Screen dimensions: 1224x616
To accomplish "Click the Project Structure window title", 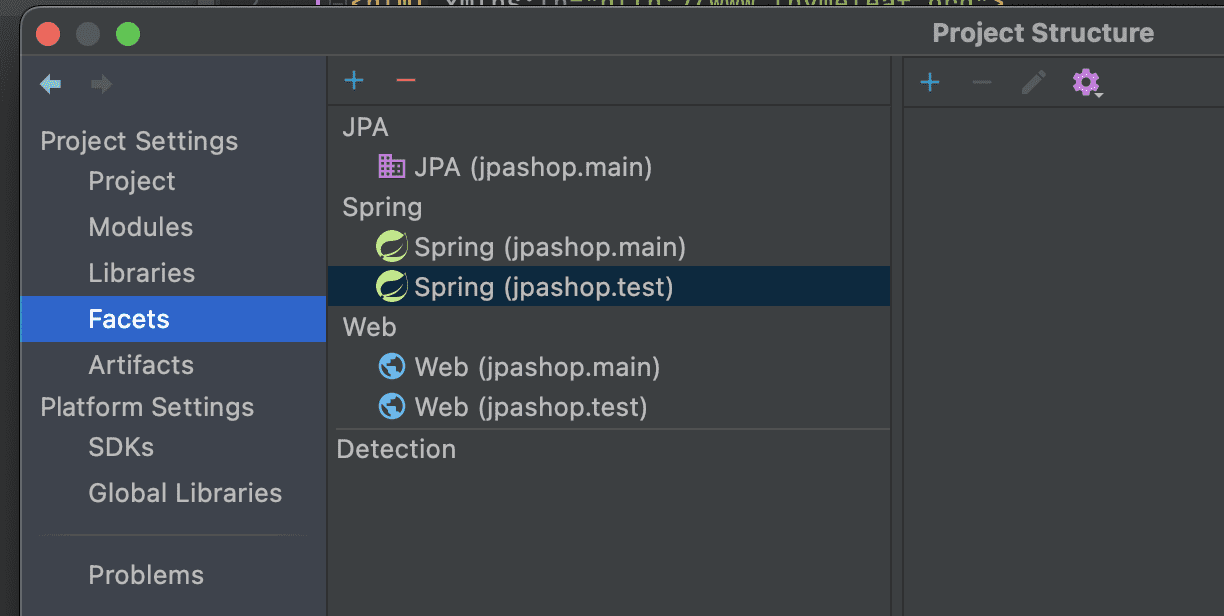I will coord(1043,33).
